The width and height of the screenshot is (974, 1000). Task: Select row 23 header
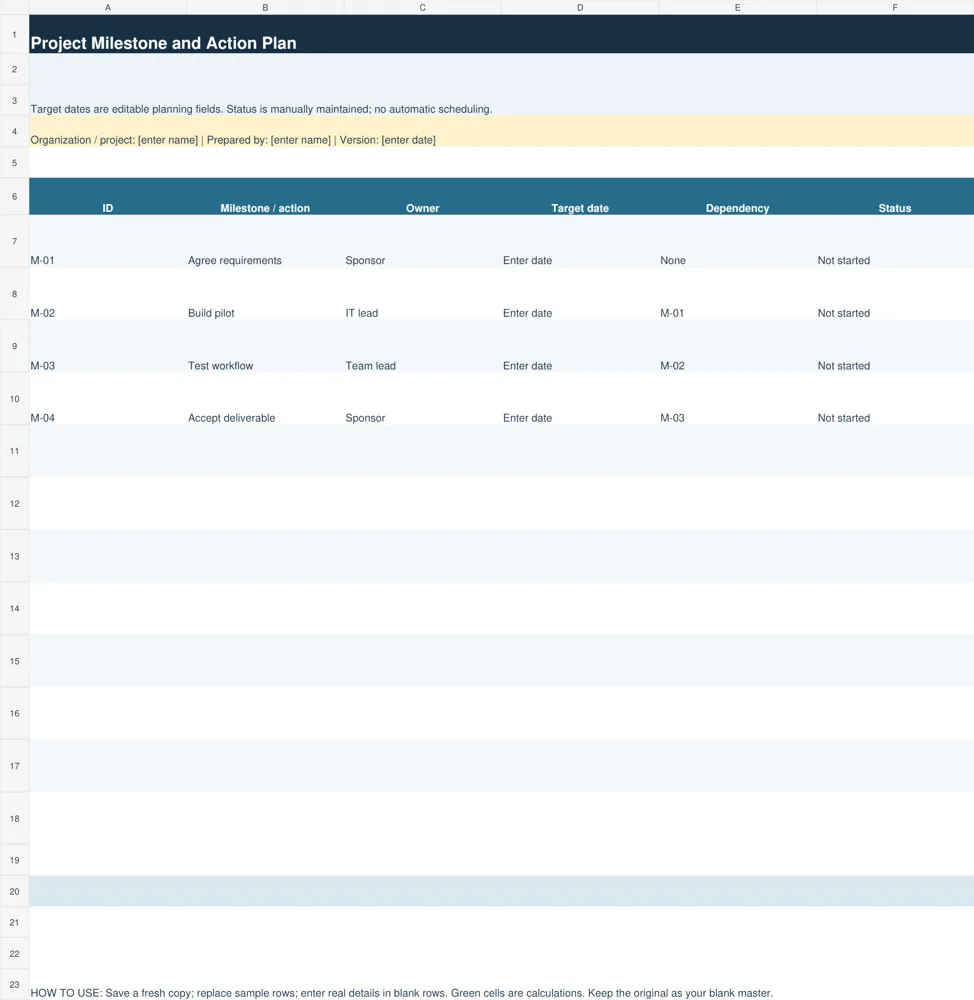pyautogui.click(x=15, y=985)
